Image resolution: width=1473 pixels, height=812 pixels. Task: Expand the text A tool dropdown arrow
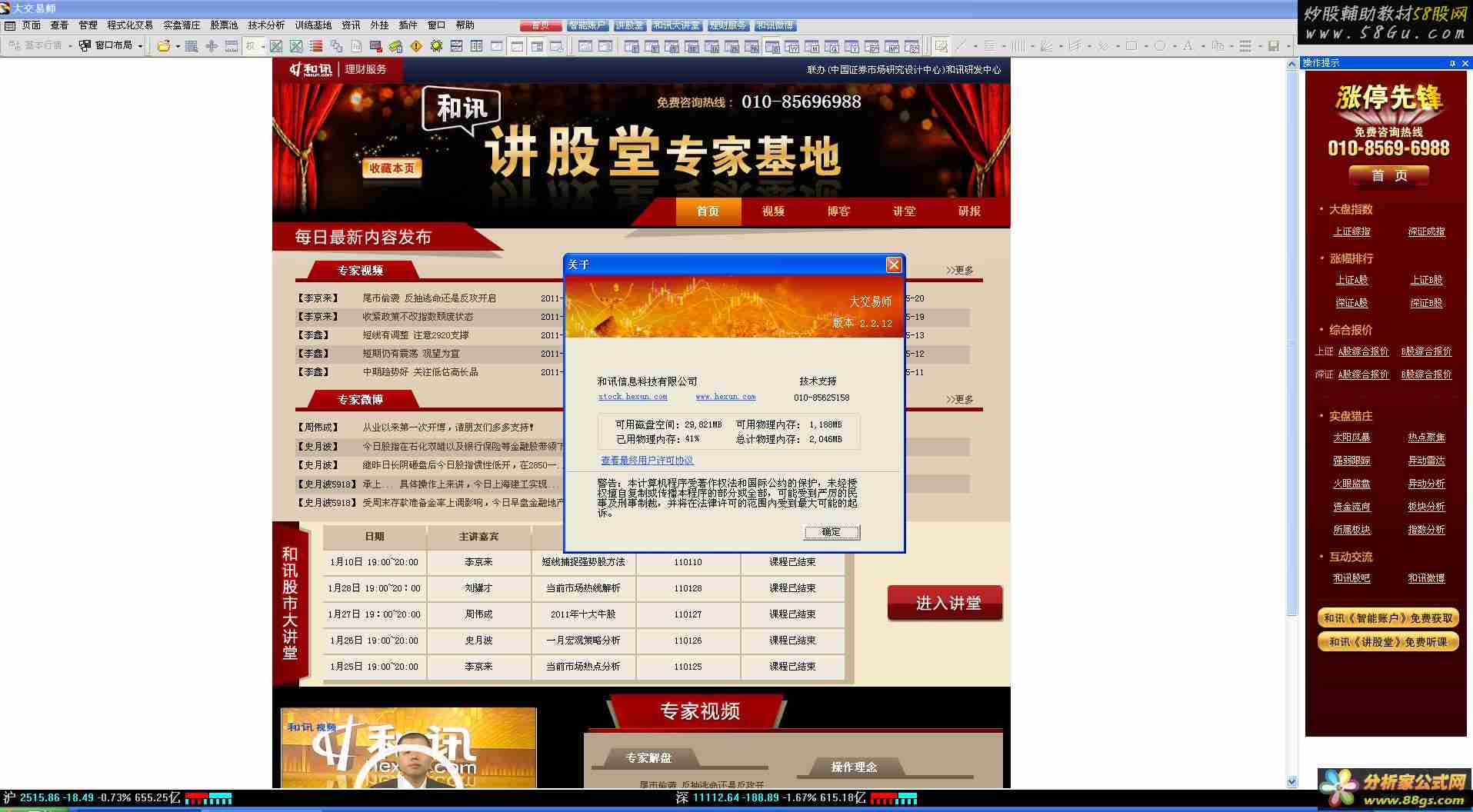(x=1204, y=46)
